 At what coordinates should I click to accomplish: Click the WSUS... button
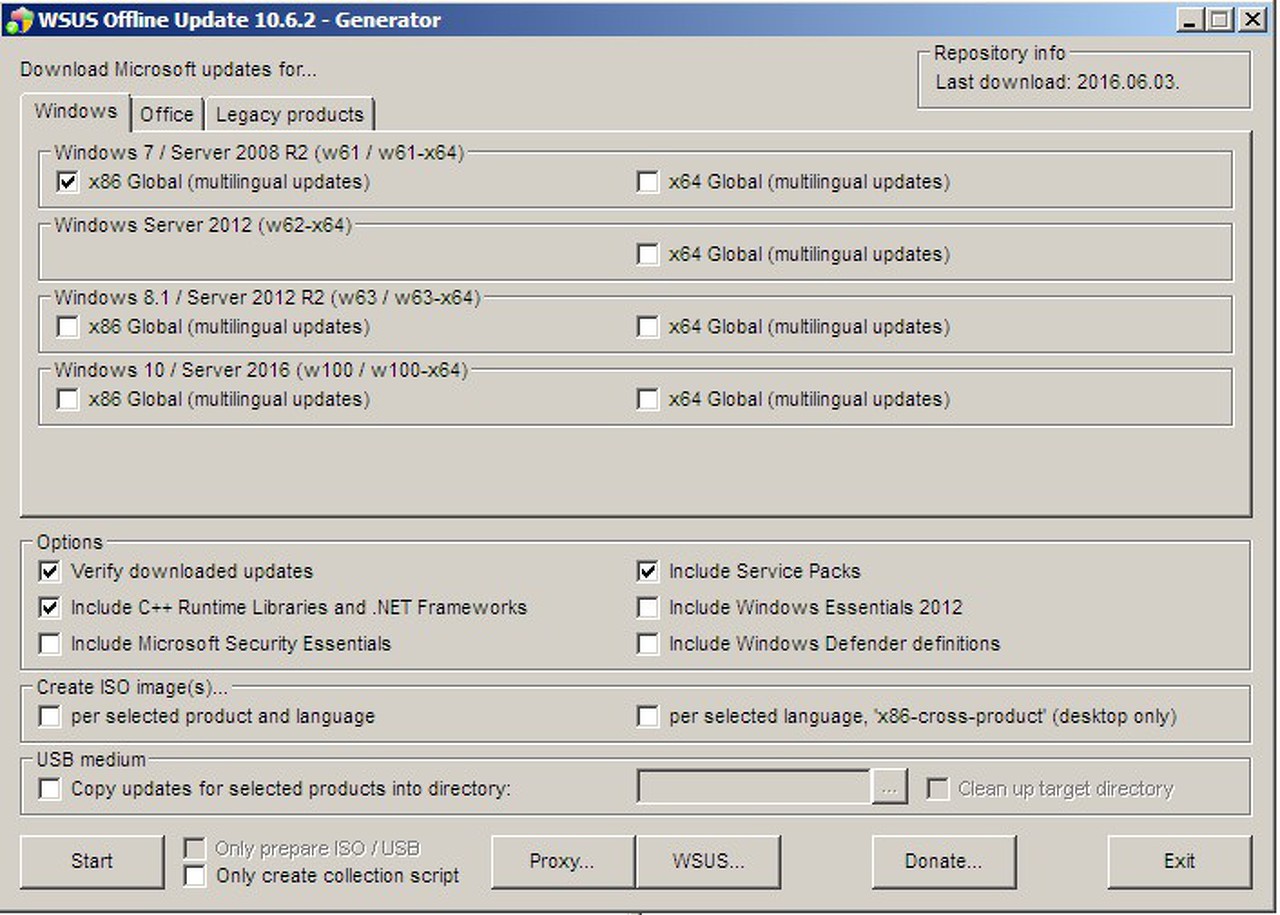[x=708, y=861]
